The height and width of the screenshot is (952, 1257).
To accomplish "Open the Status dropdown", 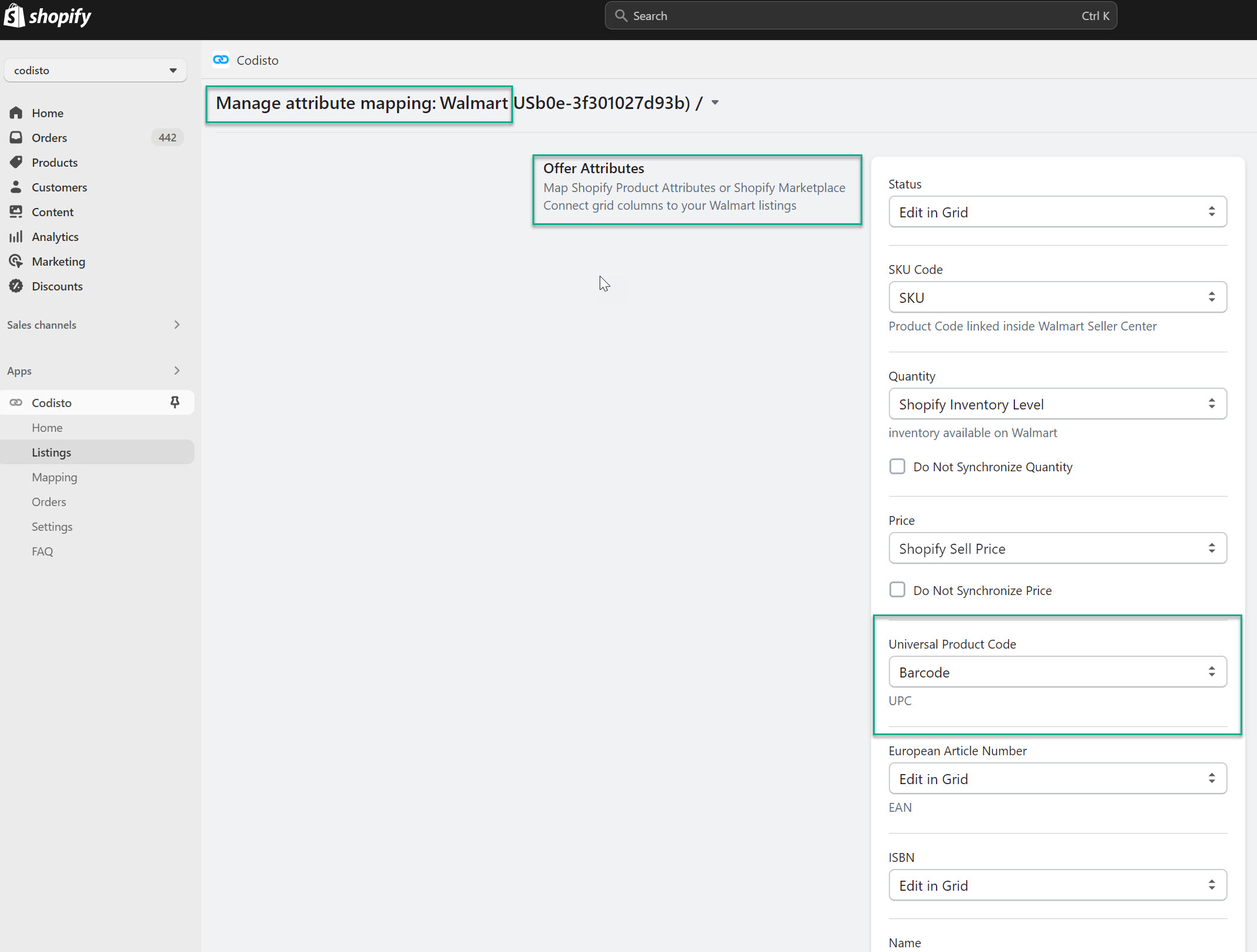I will coord(1057,211).
